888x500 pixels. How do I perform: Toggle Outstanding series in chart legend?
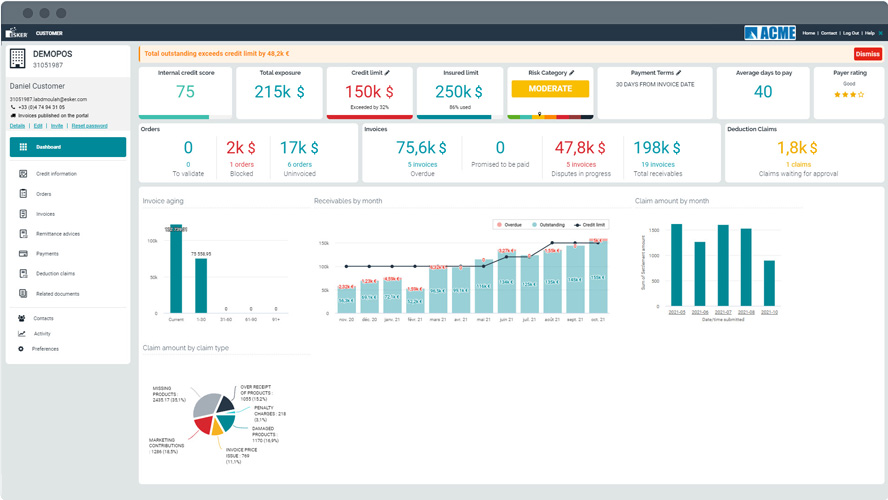[x=549, y=225]
